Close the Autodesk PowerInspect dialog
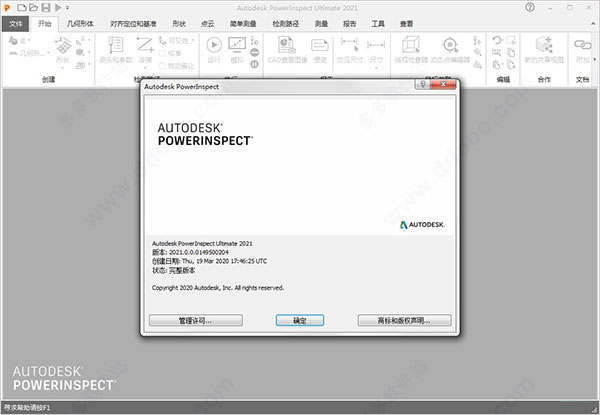 [x=443, y=84]
